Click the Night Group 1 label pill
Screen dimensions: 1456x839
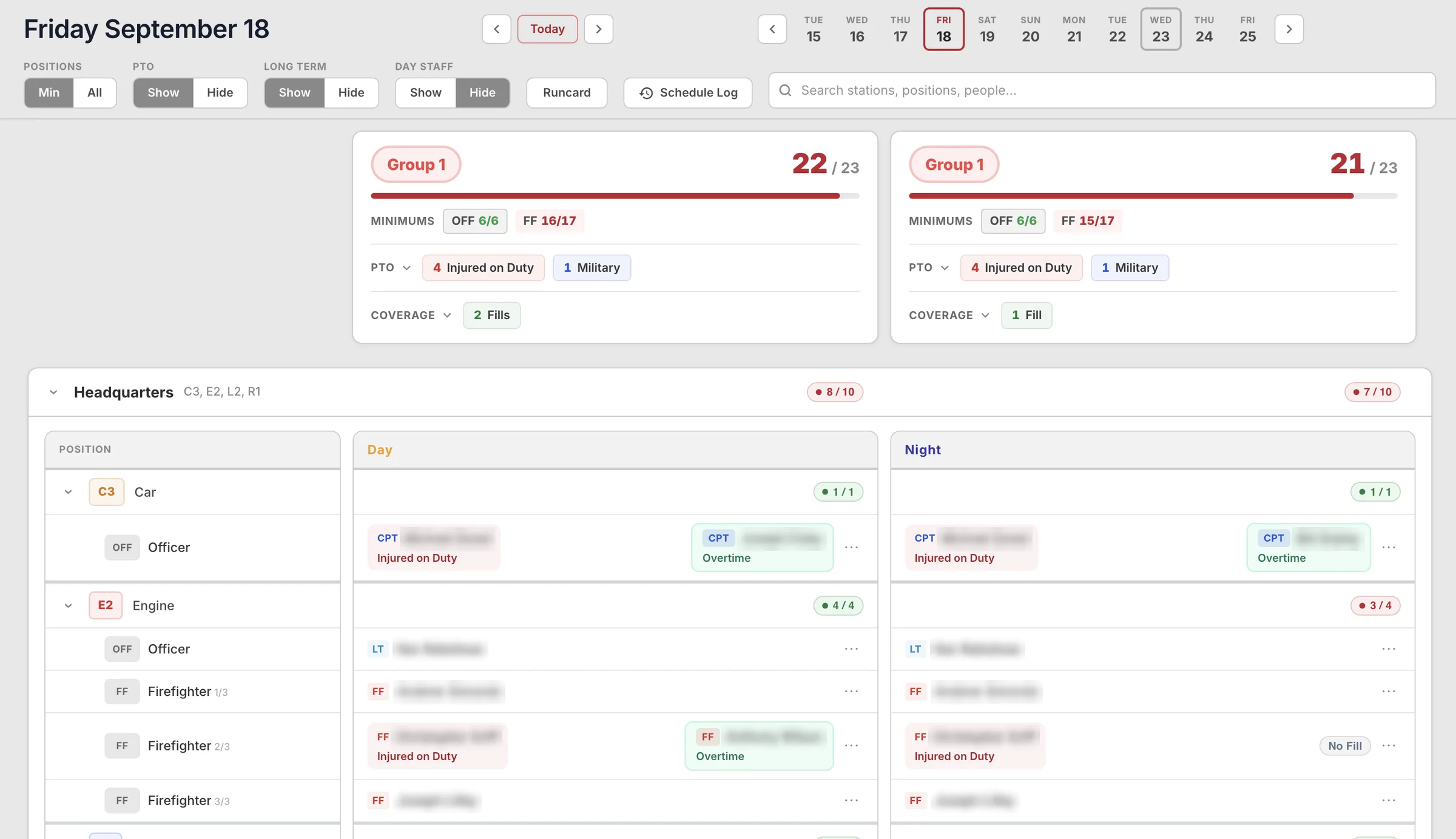954,164
